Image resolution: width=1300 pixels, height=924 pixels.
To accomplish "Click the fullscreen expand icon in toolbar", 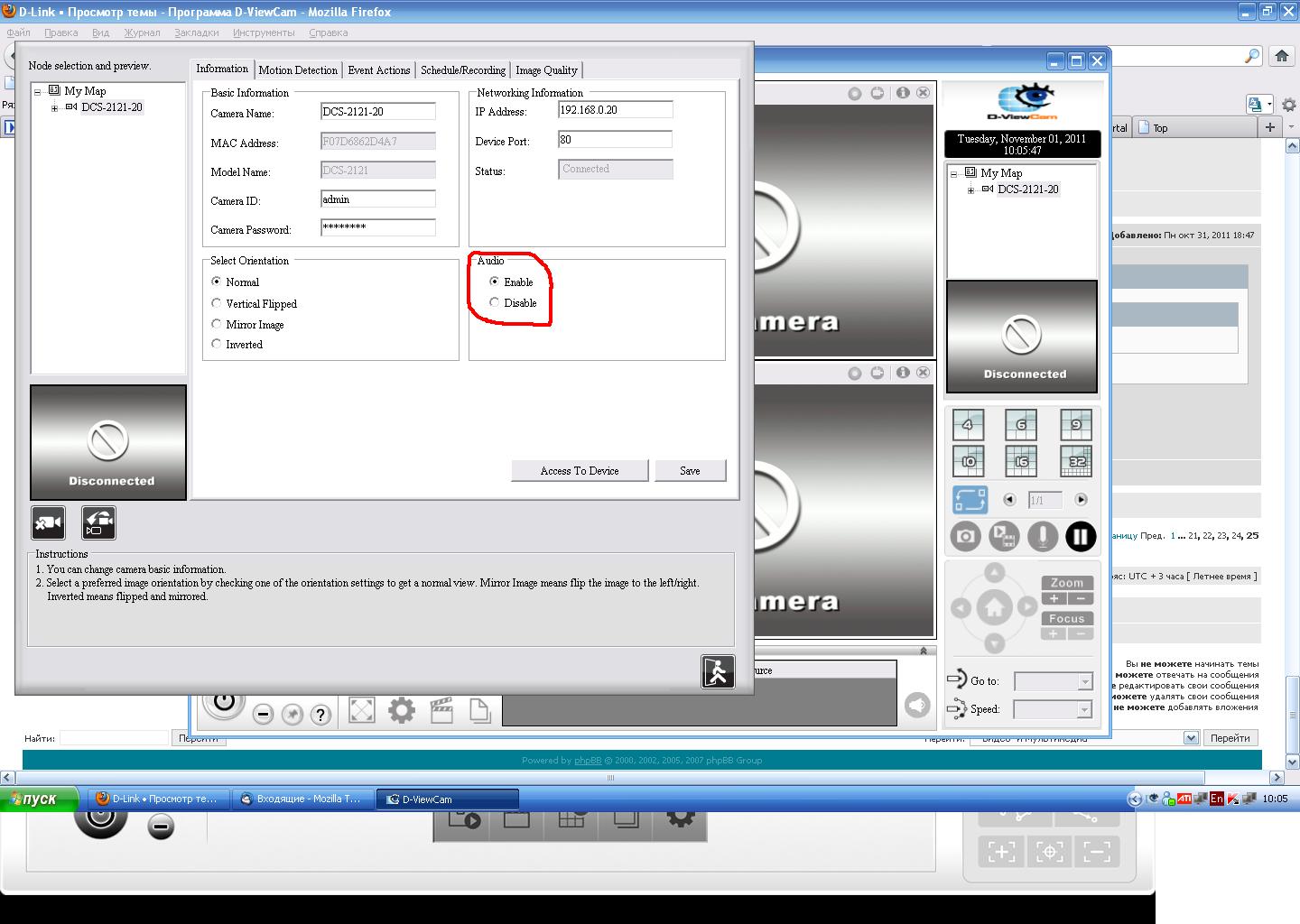I will (x=361, y=711).
